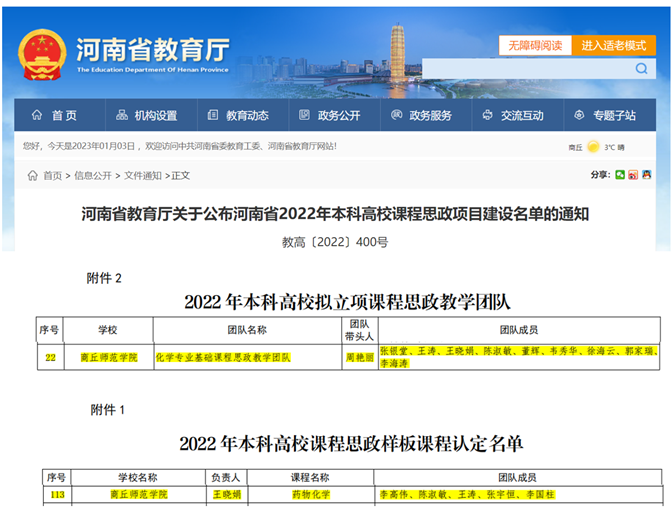Share the page via the red Weibo icon

point(633,175)
